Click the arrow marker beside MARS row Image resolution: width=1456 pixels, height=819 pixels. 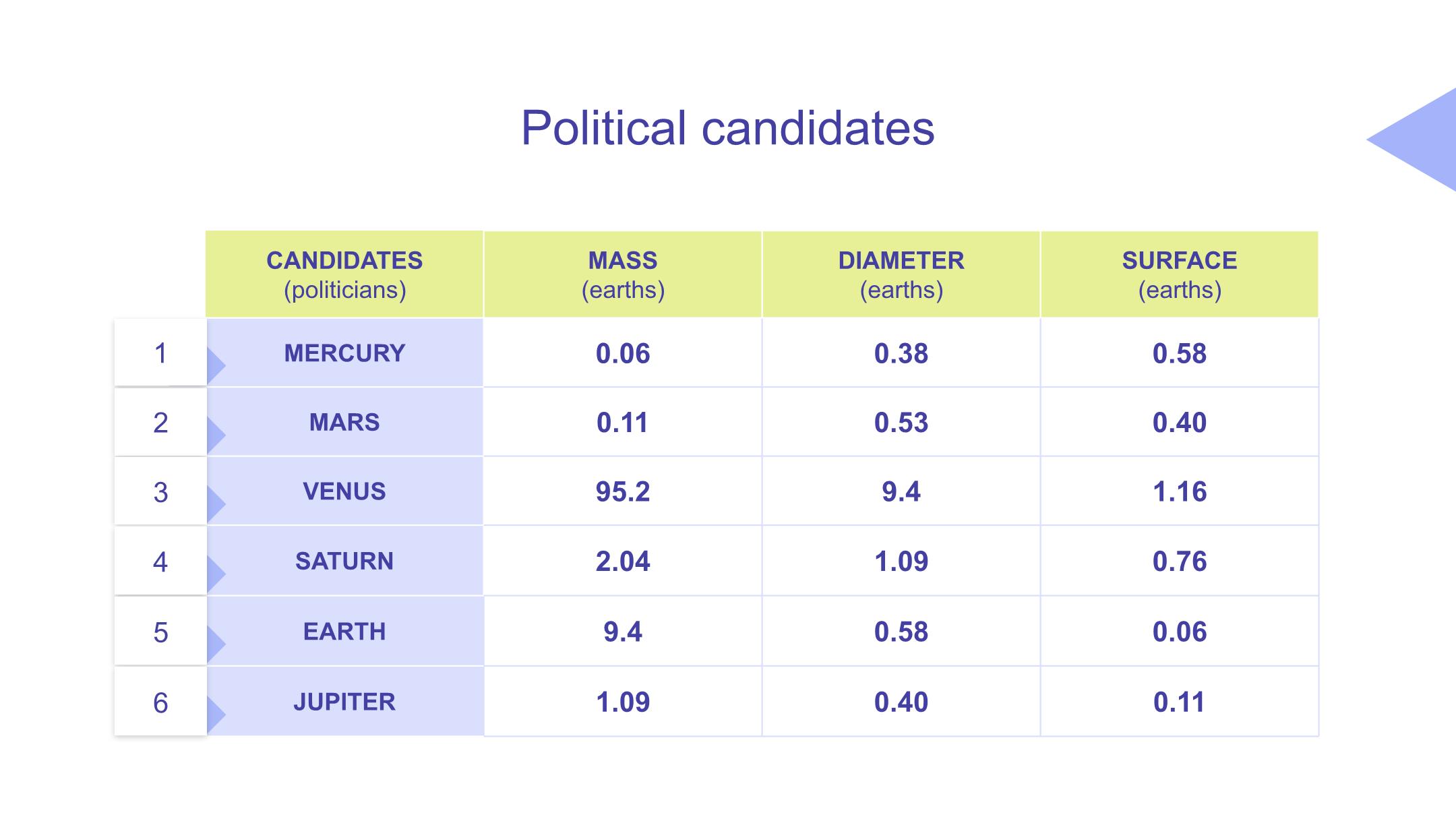215,435
